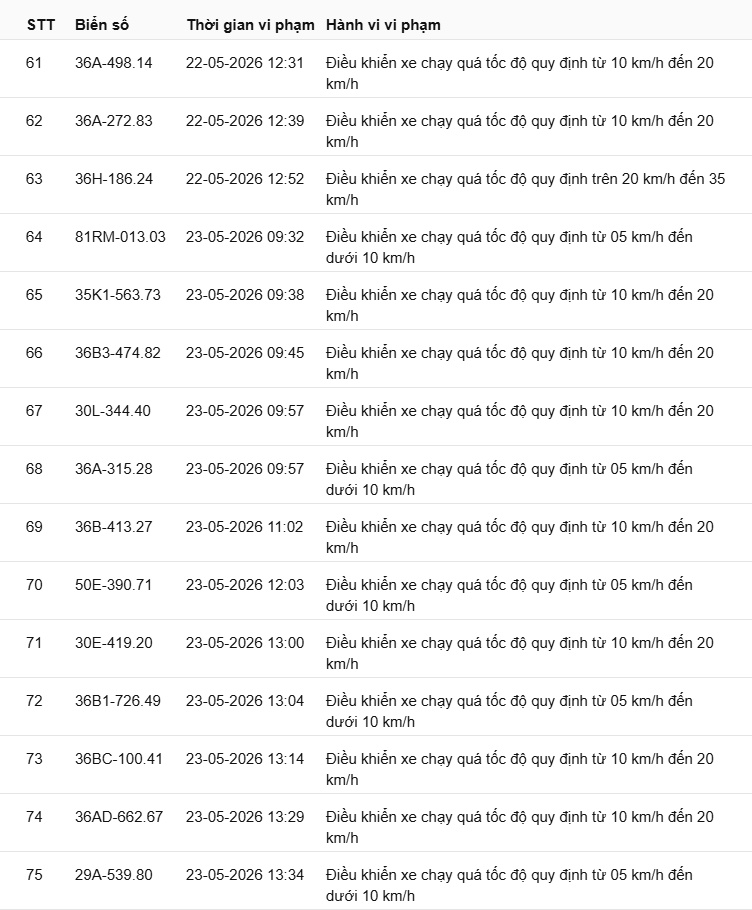Click the row numbered 65

coord(376,301)
